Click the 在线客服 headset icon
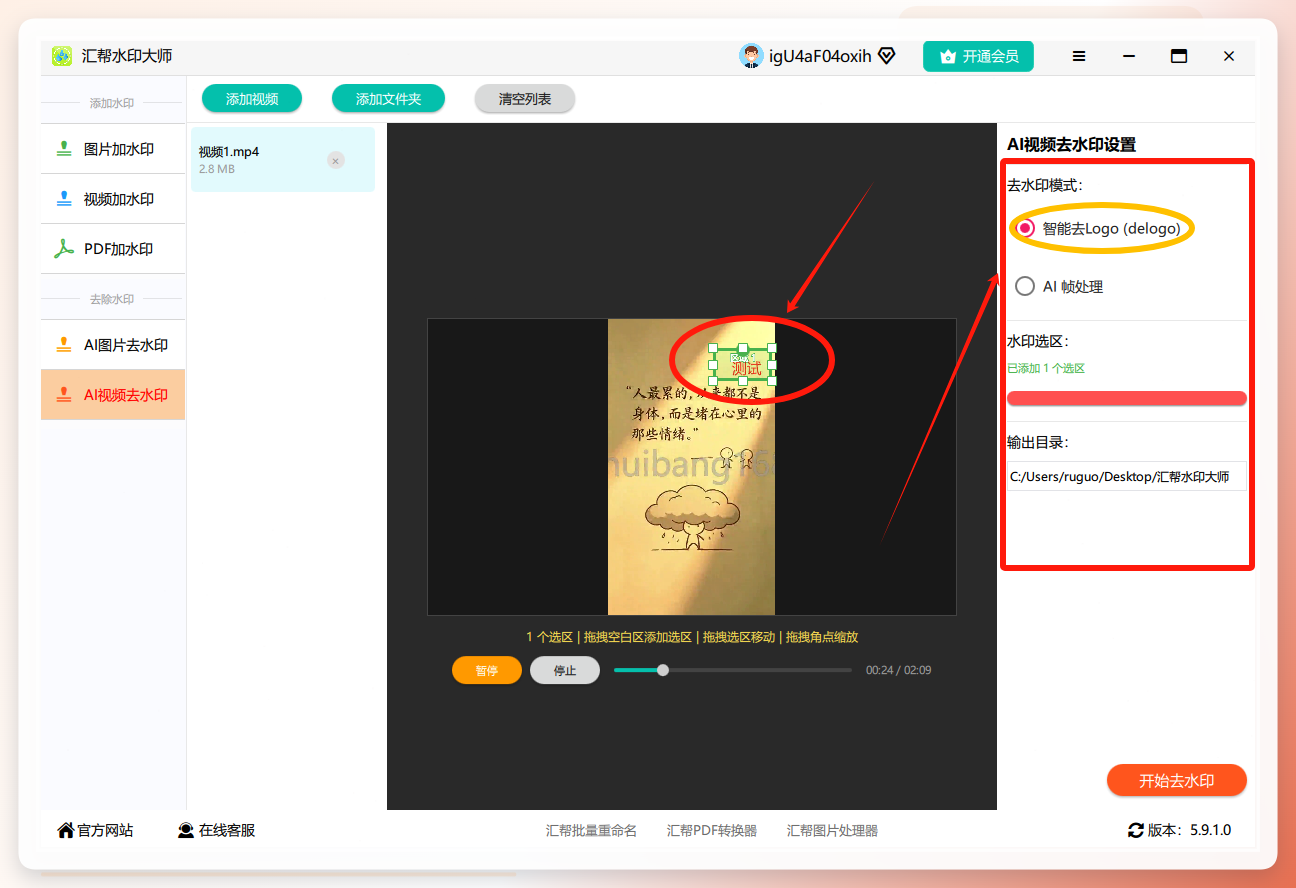The height and width of the screenshot is (888, 1296). [x=186, y=830]
